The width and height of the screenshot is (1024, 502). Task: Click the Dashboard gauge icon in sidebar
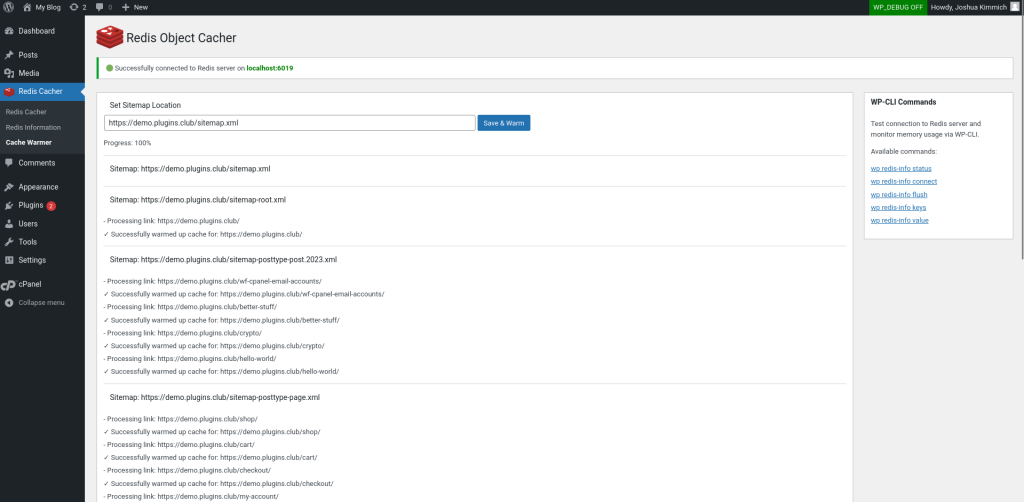pyautogui.click(x=9, y=31)
